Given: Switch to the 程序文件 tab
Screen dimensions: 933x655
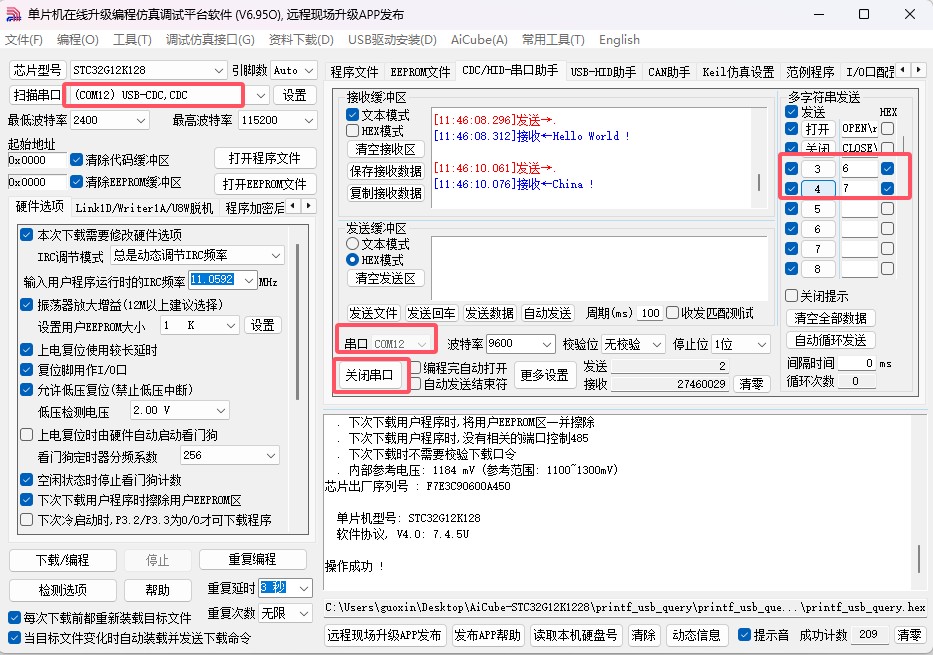Looking at the screenshot, I should [x=355, y=72].
